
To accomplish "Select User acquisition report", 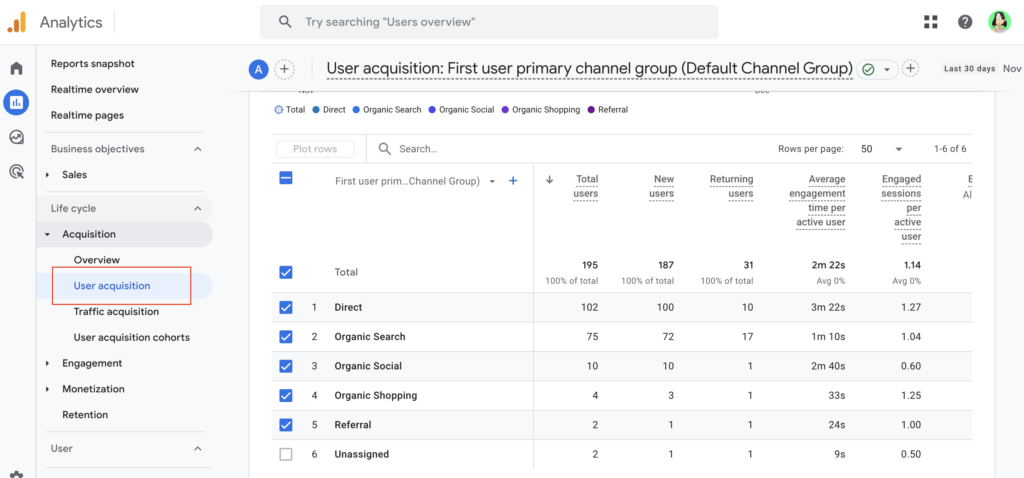I will click(112, 286).
